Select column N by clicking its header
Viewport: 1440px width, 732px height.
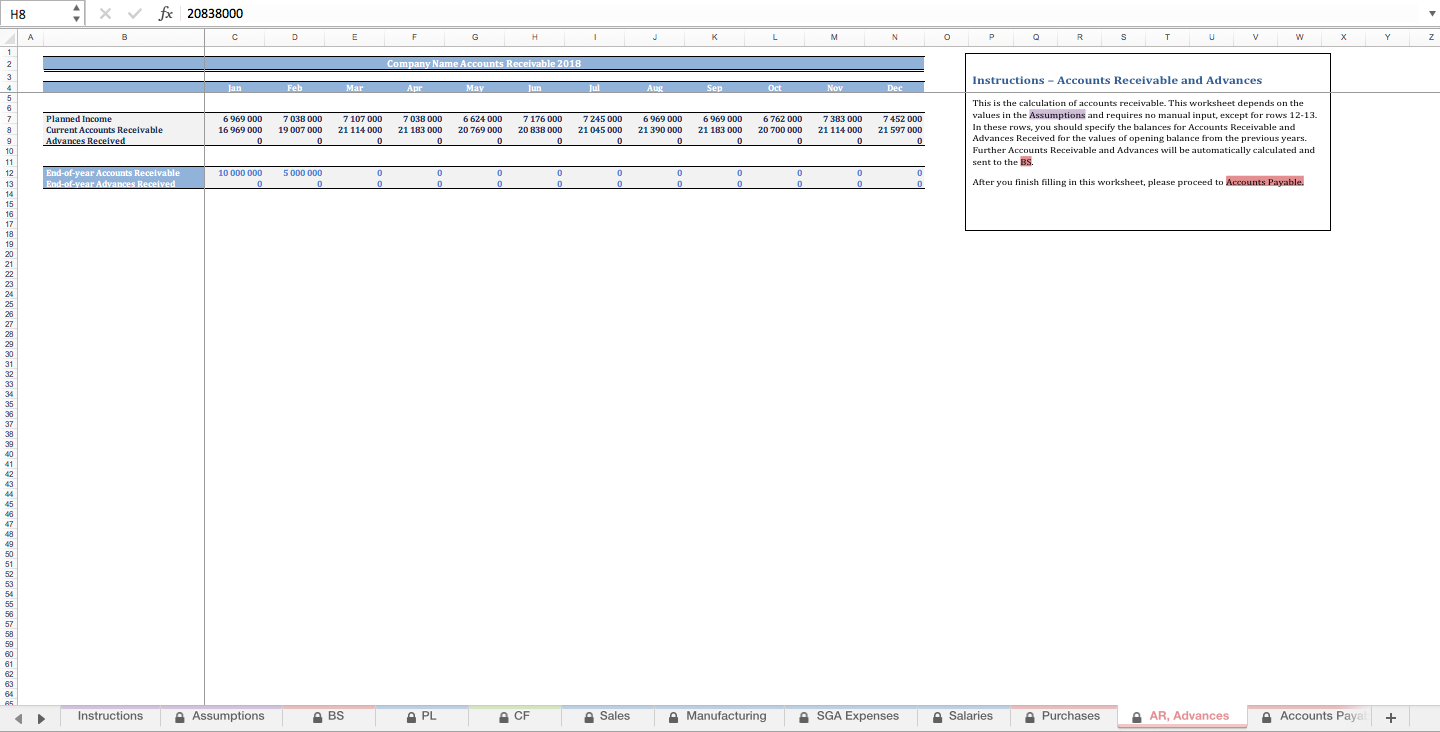(x=894, y=37)
